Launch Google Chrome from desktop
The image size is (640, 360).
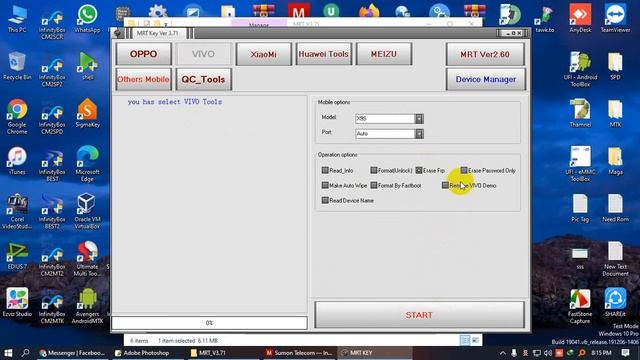click(17, 117)
